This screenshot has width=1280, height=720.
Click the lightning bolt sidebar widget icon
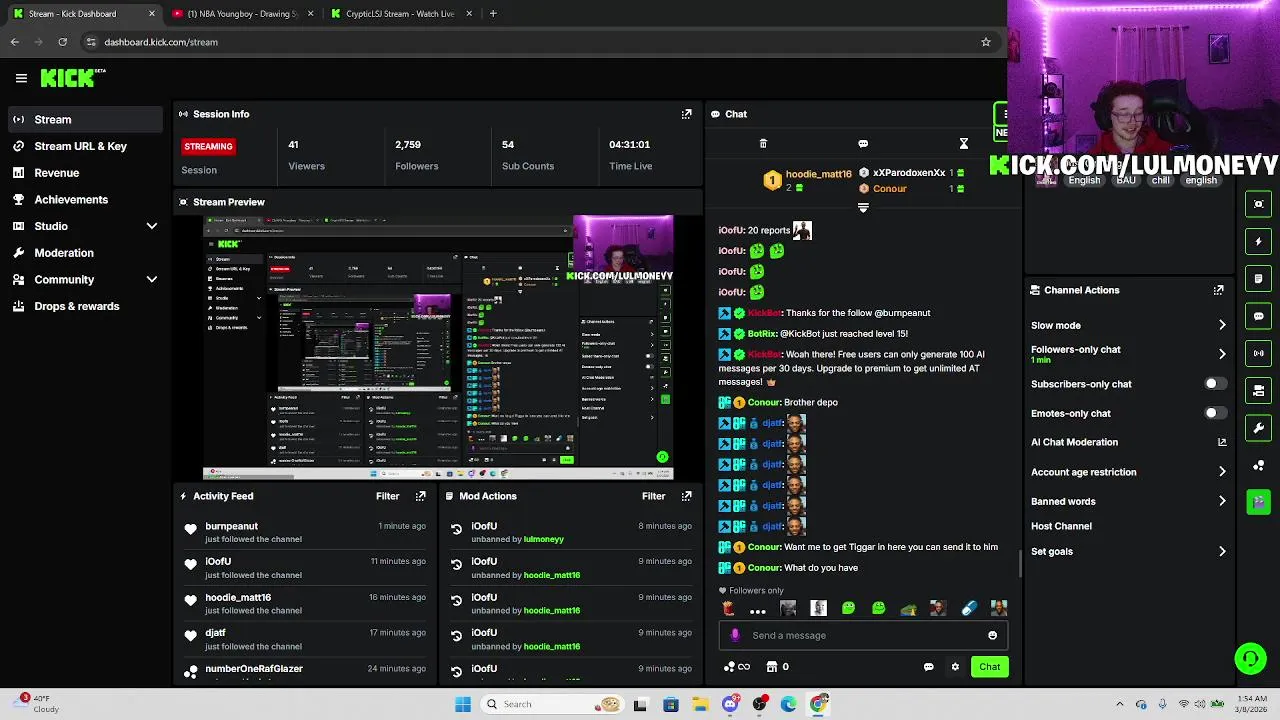1258,241
